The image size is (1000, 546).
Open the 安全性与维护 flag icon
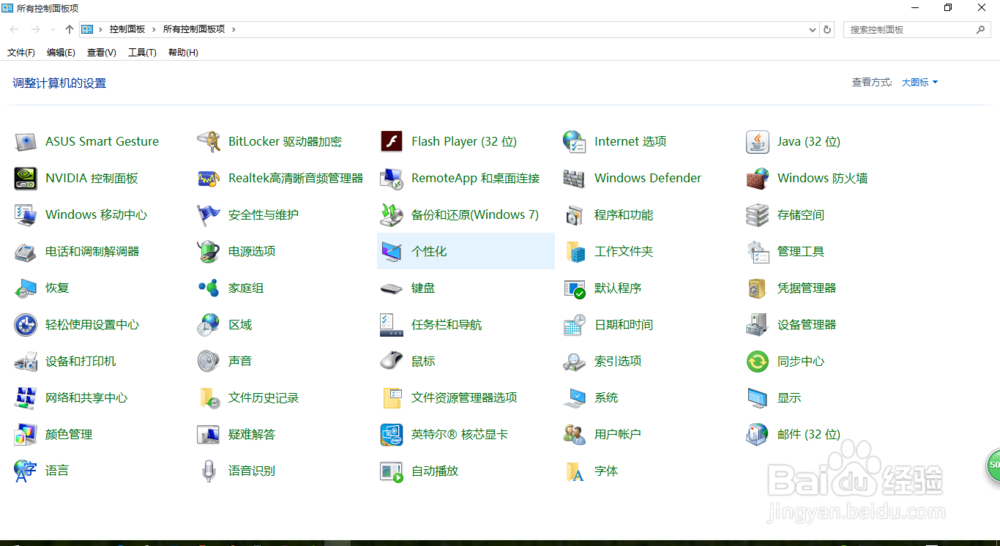pyautogui.click(x=209, y=215)
